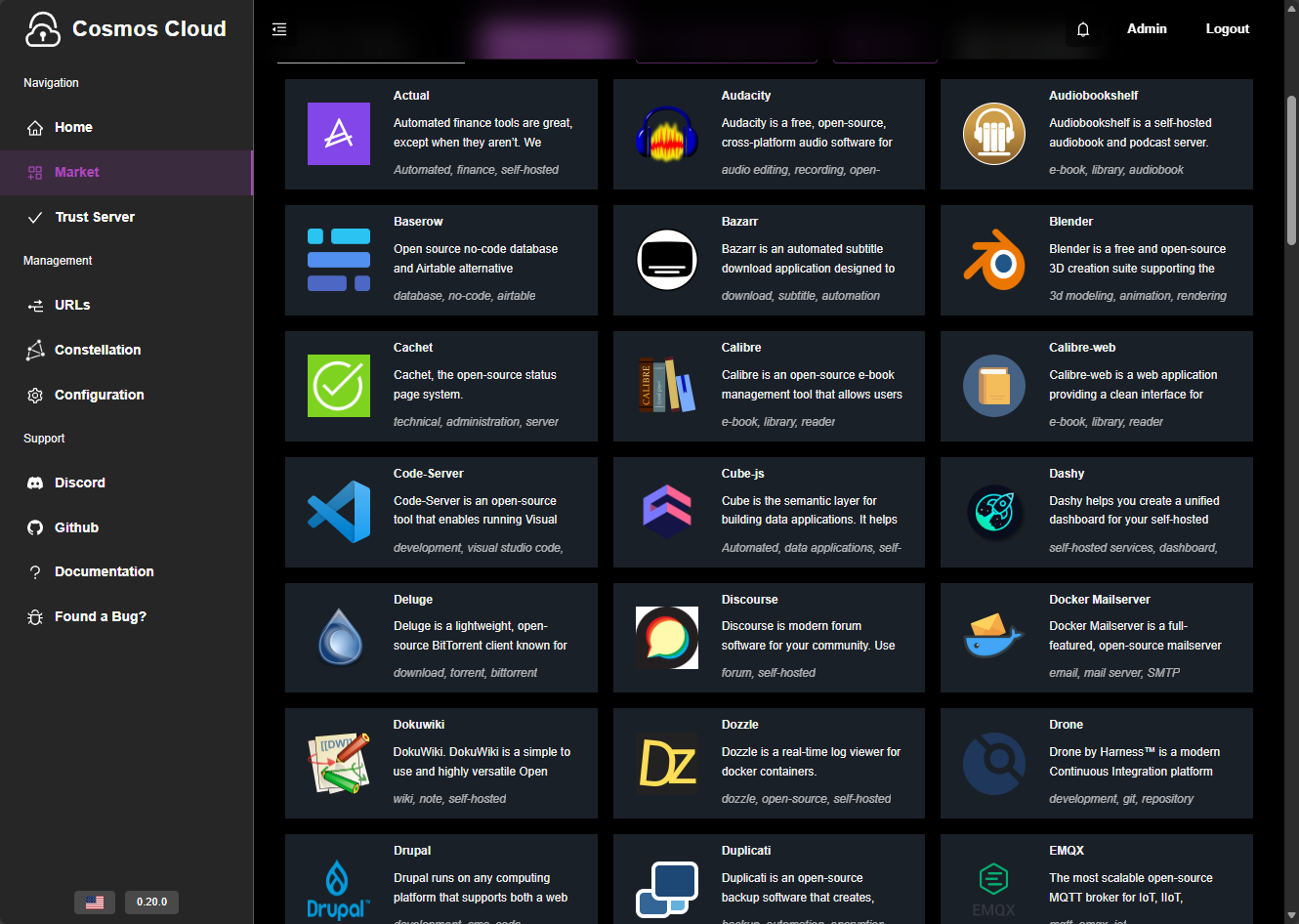
Task: Click the DokuWiki logo
Action: (339, 763)
